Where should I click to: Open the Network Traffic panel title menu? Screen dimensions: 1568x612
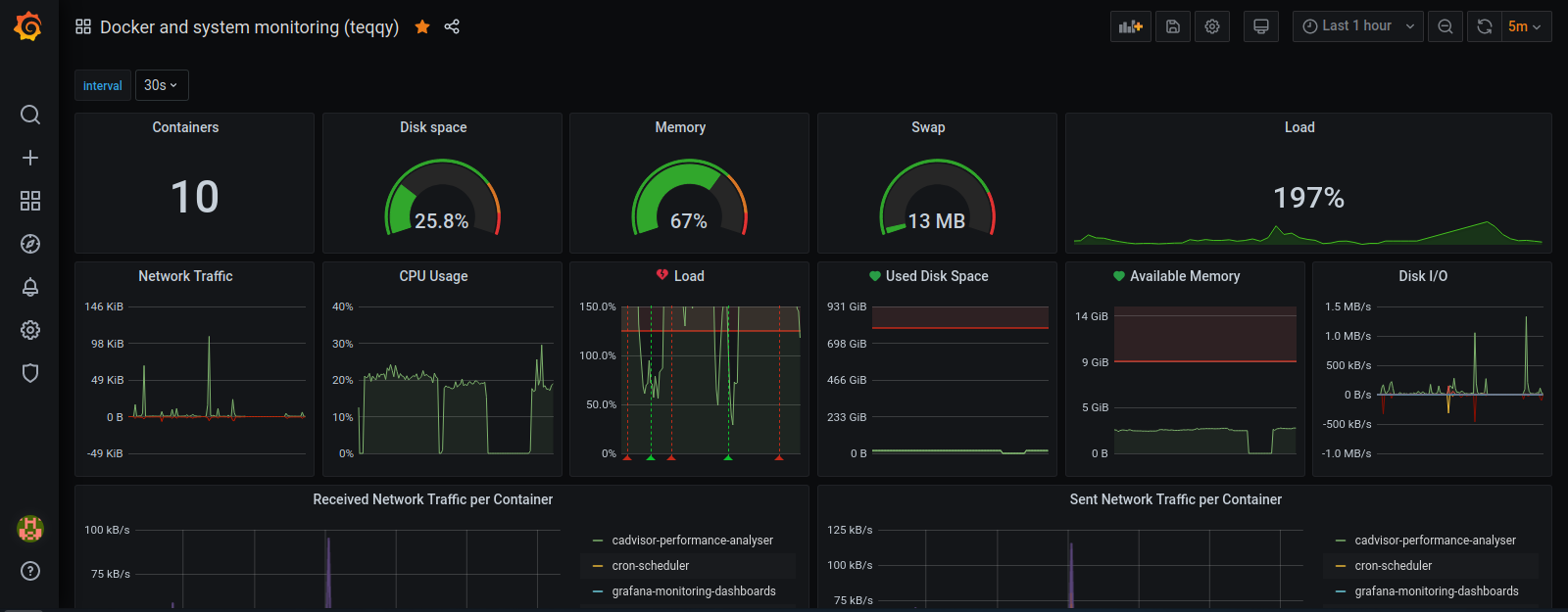click(x=185, y=276)
